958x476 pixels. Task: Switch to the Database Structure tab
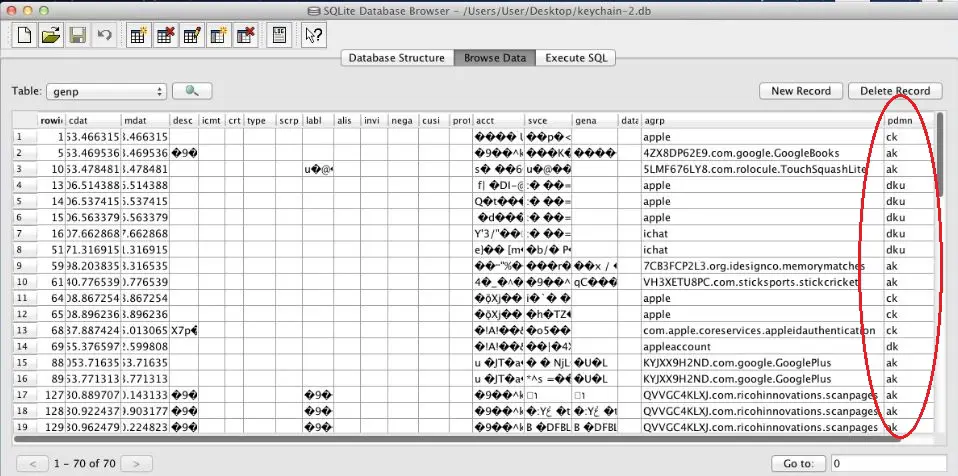pos(396,58)
